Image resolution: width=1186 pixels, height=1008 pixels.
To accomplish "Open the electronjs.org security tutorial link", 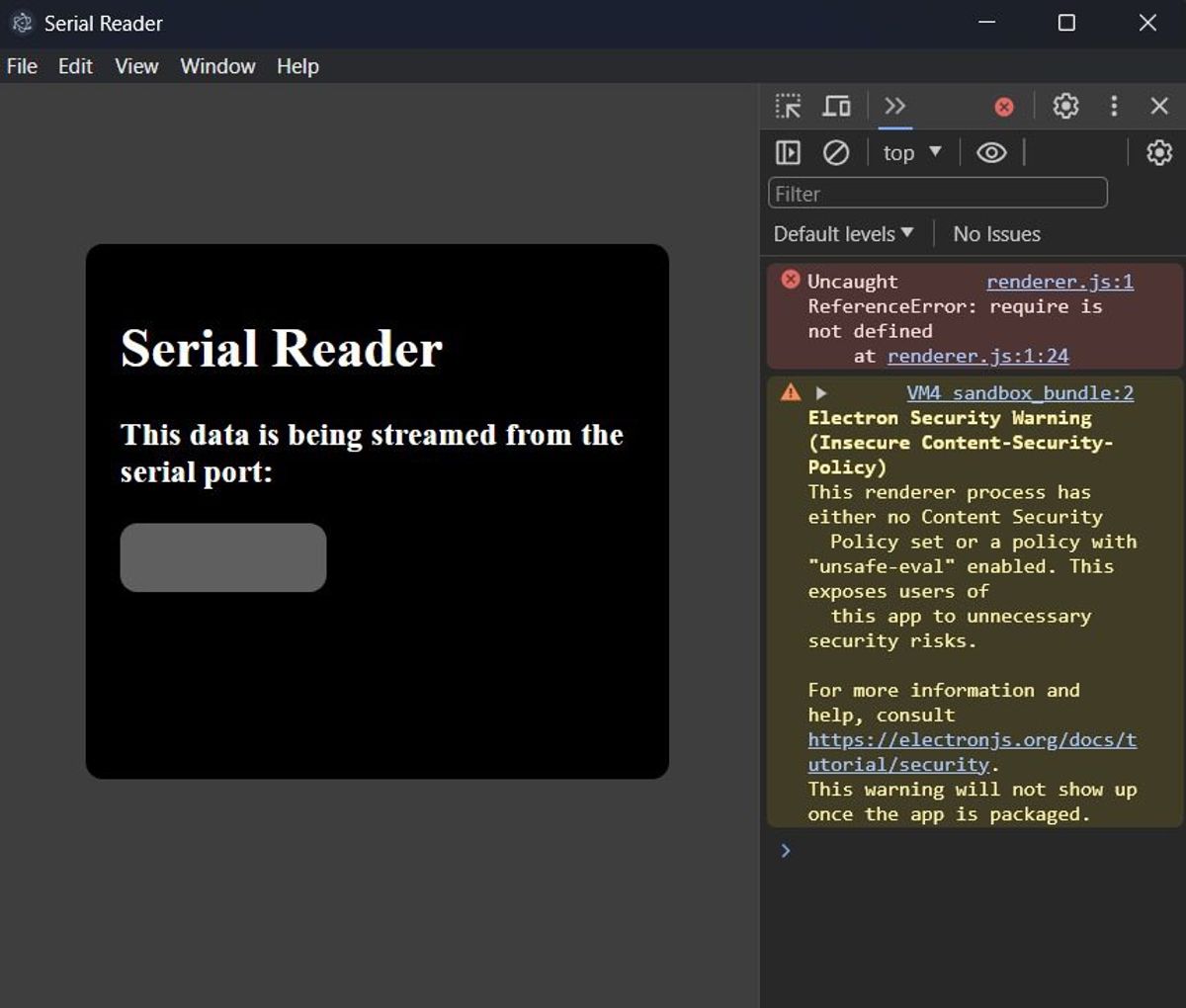I will tap(972, 752).
